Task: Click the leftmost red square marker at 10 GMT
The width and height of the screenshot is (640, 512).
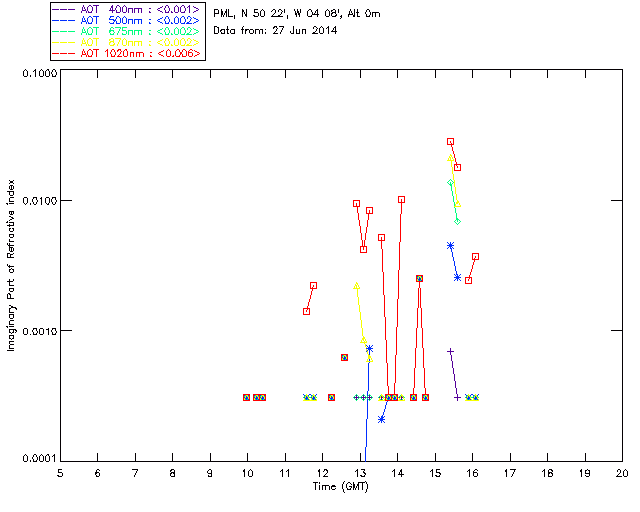Action: (246, 397)
